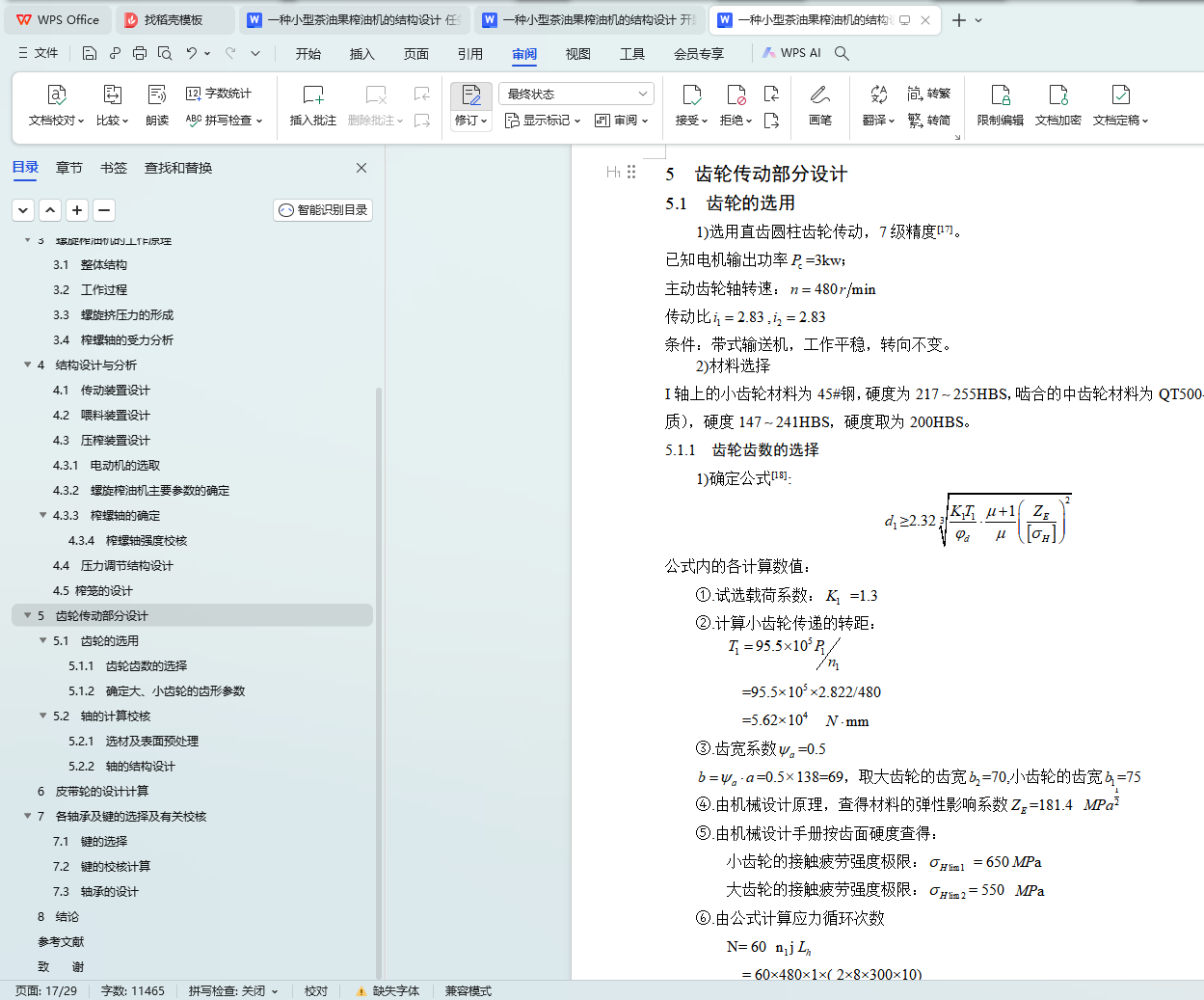This screenshot has width=1204, height=1000.
Task: Collapse outline section 7 各轴承及键的选择
Action: tap(27, 816)
